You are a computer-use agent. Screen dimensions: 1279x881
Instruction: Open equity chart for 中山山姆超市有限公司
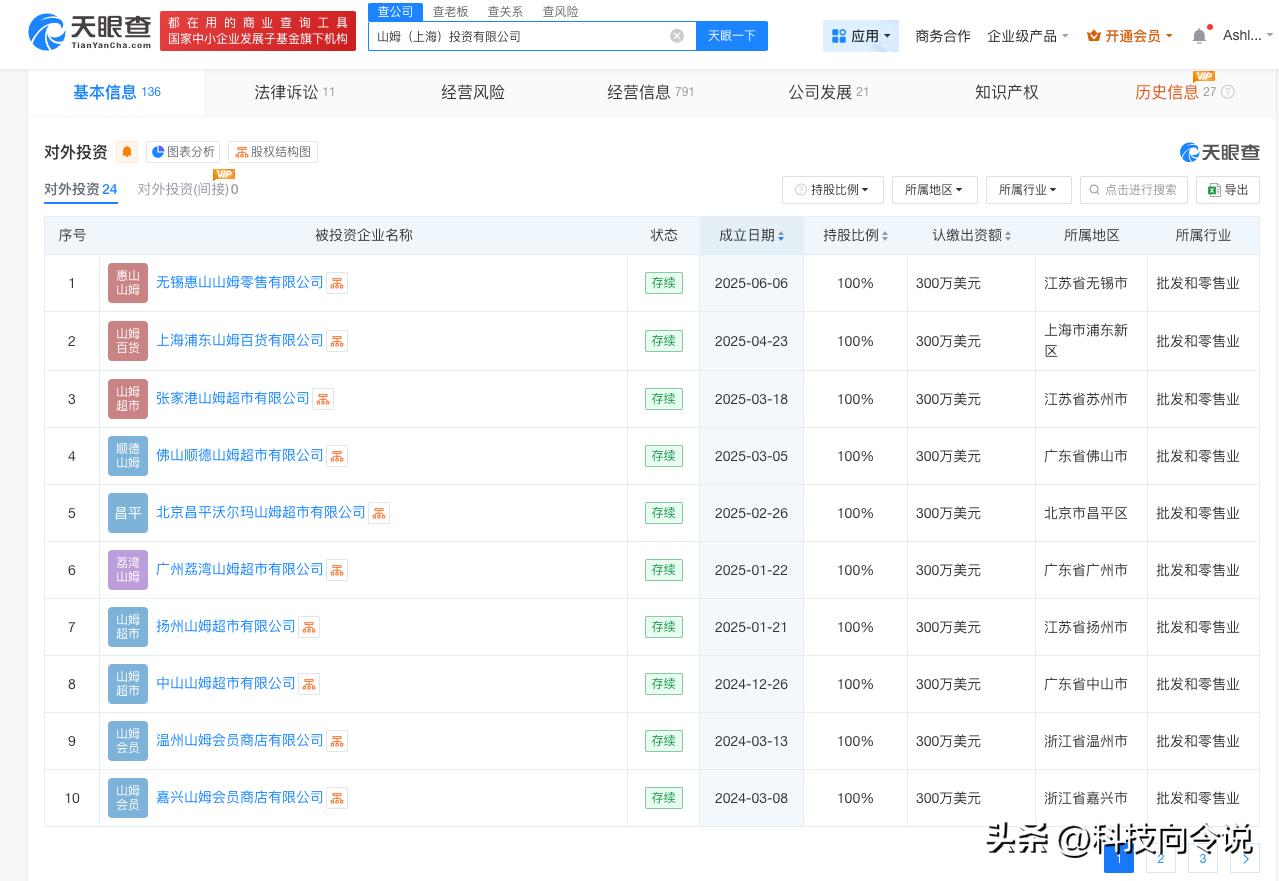(x=309, y=684)
